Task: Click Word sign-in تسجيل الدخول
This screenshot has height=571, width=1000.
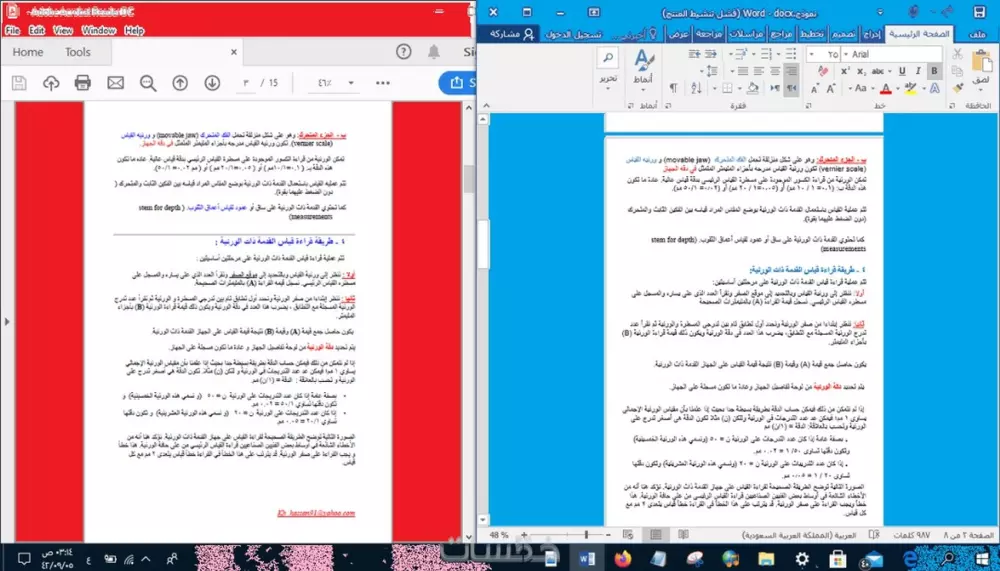Action: [x=573, y=34]
